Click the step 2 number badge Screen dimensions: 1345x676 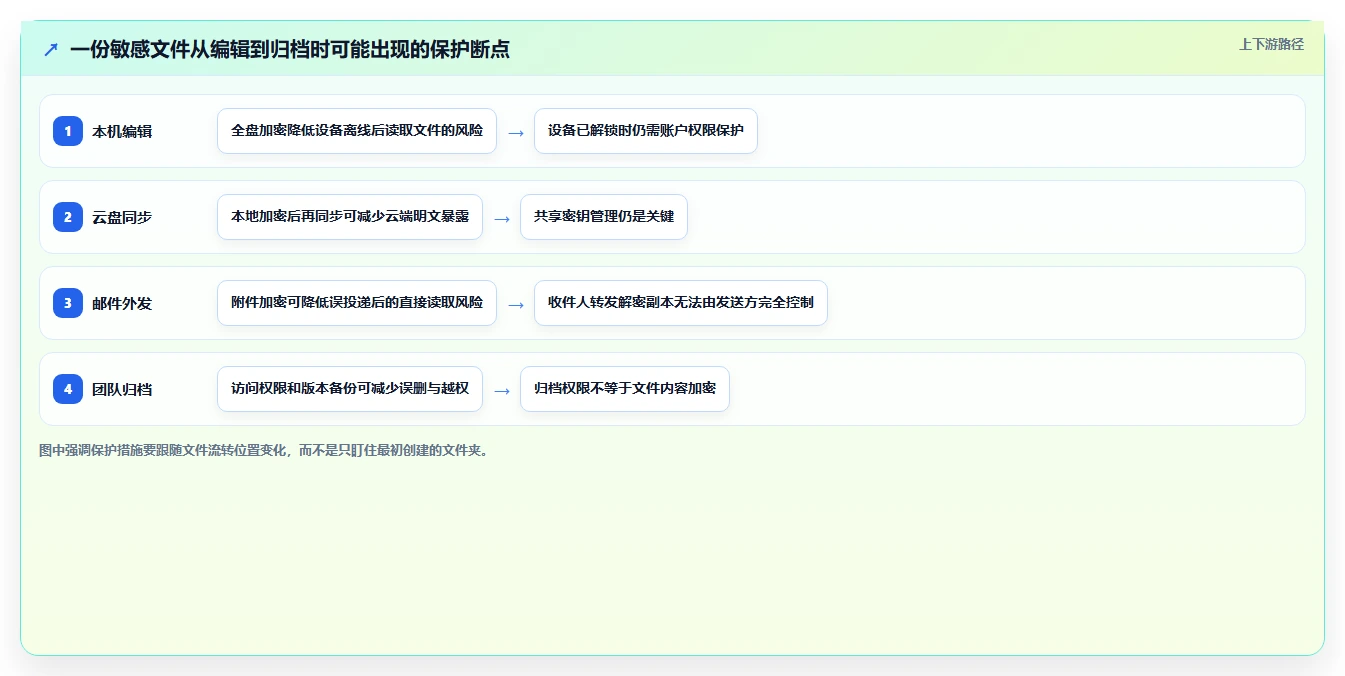pos(68,217)
